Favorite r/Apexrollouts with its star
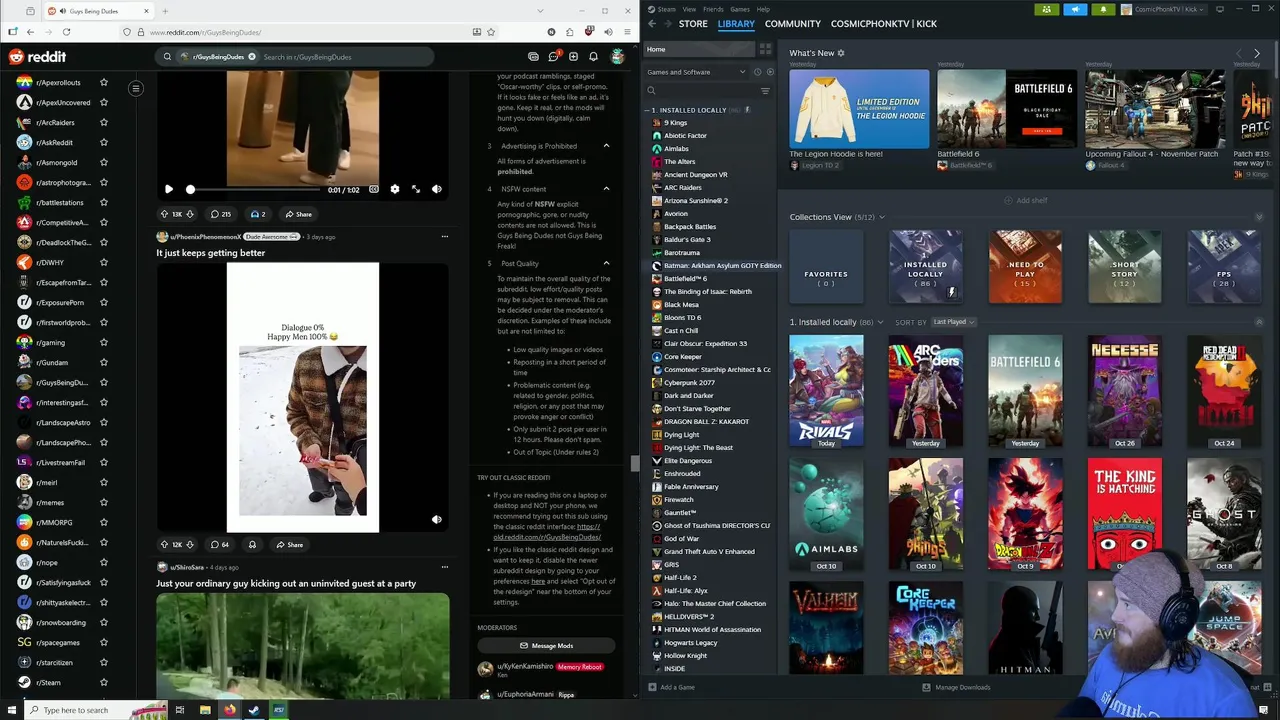This screenshot has width=1280, height=720. [x=103, y=82]
